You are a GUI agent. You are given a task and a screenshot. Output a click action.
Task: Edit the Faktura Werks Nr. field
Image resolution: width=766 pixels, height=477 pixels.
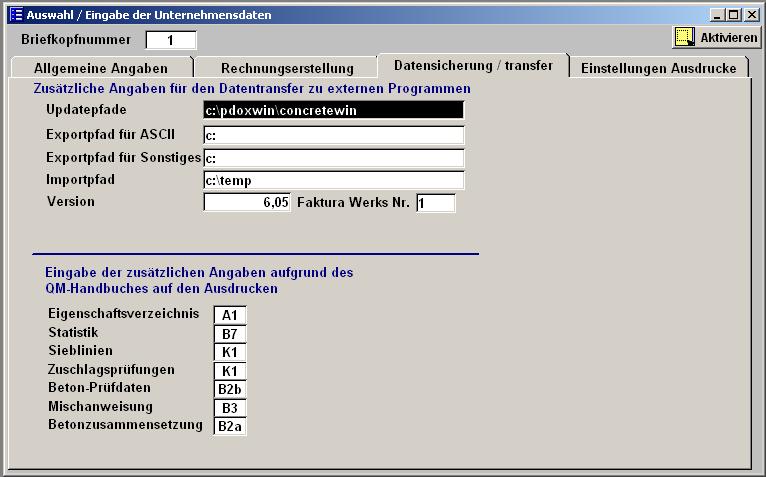point(435,203)
